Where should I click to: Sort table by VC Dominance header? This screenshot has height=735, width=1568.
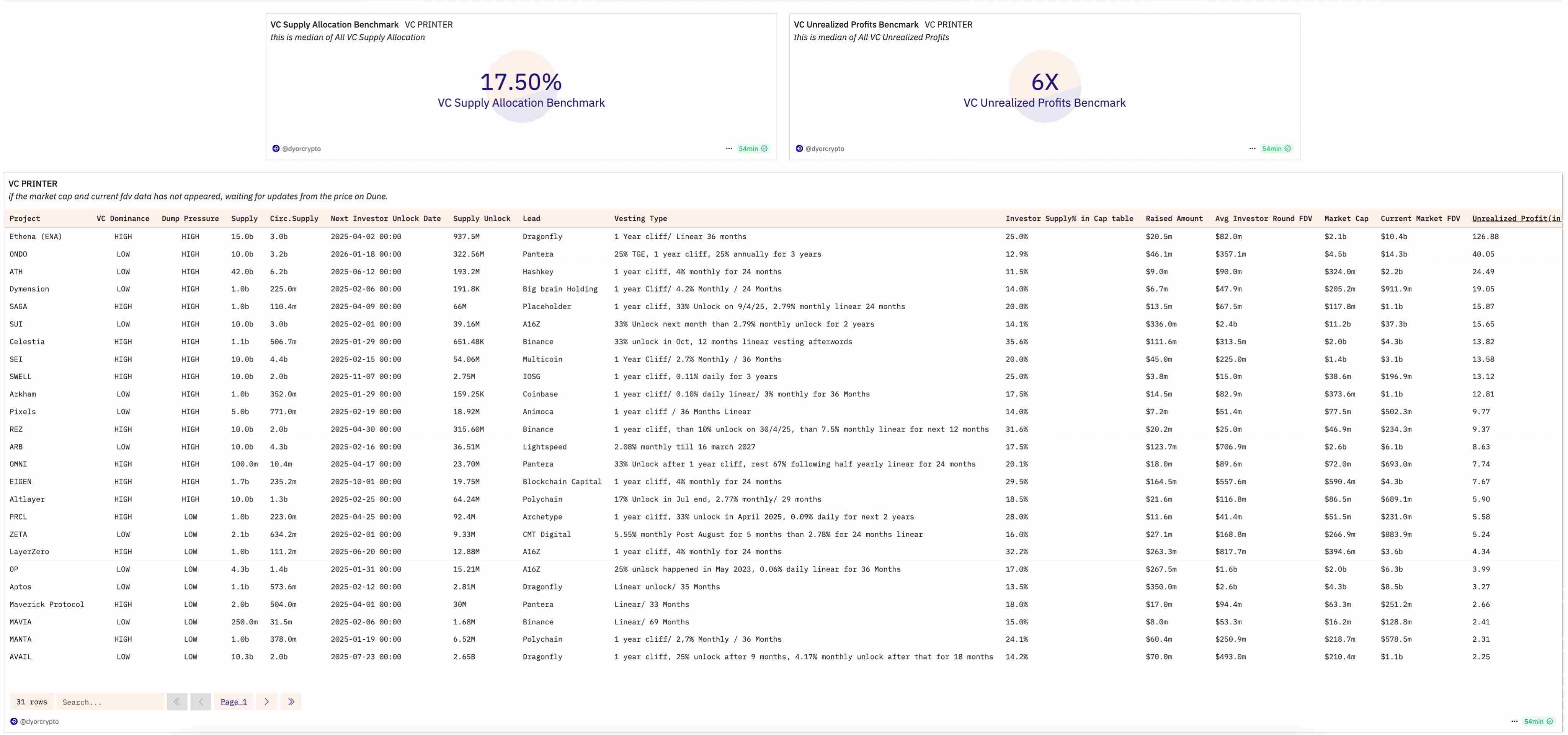point(123,218)
